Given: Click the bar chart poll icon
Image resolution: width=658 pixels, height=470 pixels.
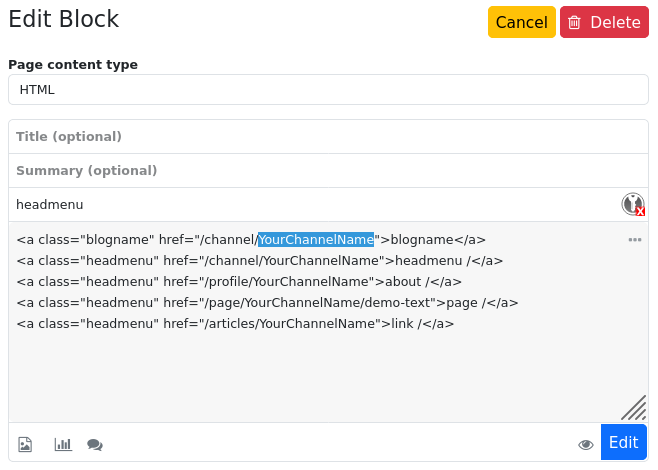Looking at the screenshot, I should coord(63,444).
